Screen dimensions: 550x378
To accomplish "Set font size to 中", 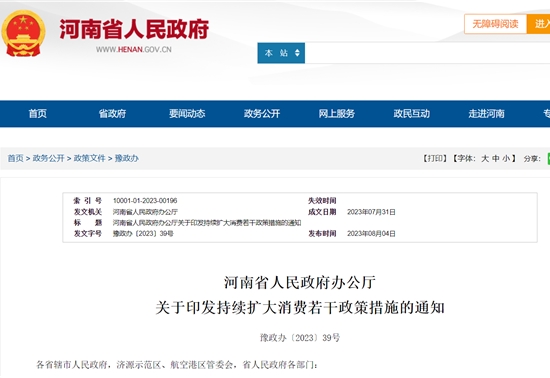I will (x=495, y=158).
